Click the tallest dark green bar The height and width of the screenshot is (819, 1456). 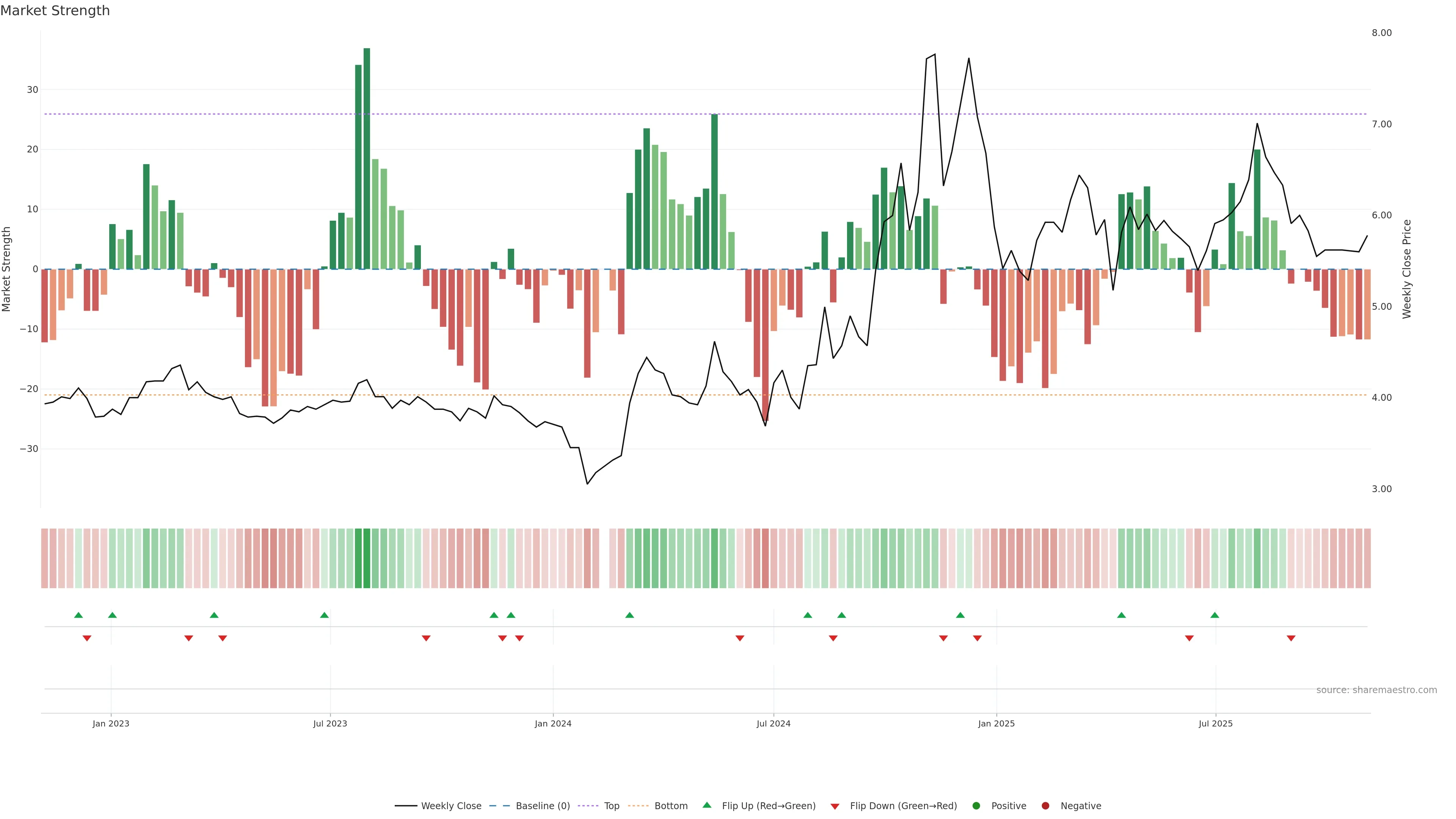coord(367,158)
